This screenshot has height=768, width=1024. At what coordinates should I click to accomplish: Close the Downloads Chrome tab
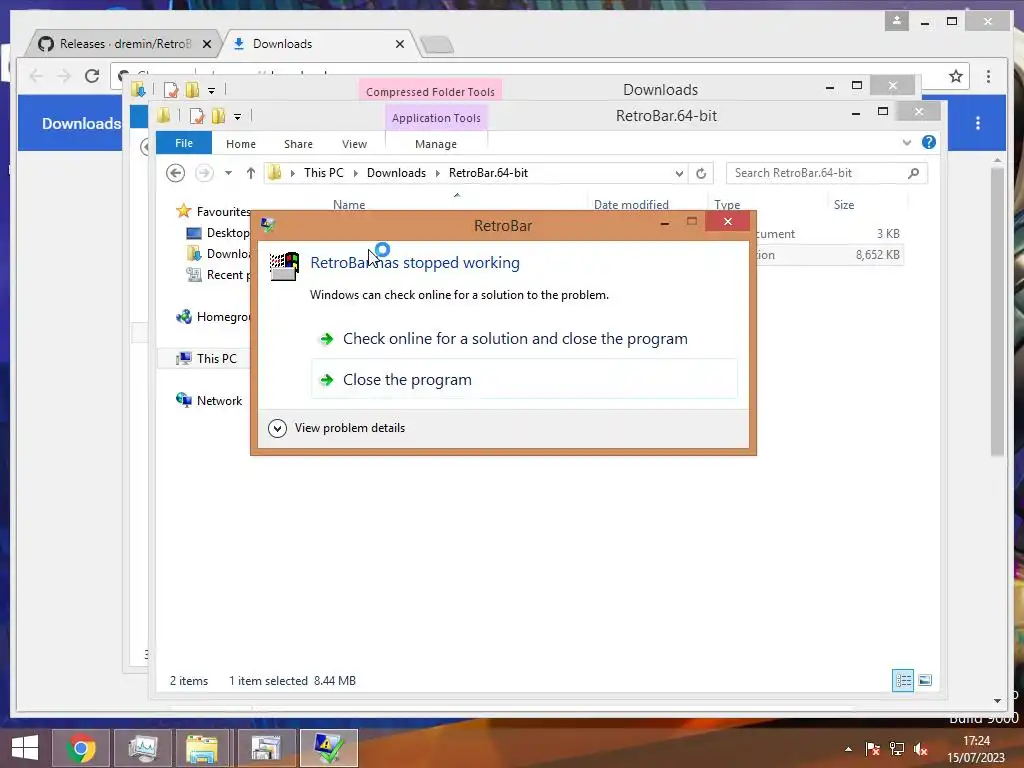point(400,44)
